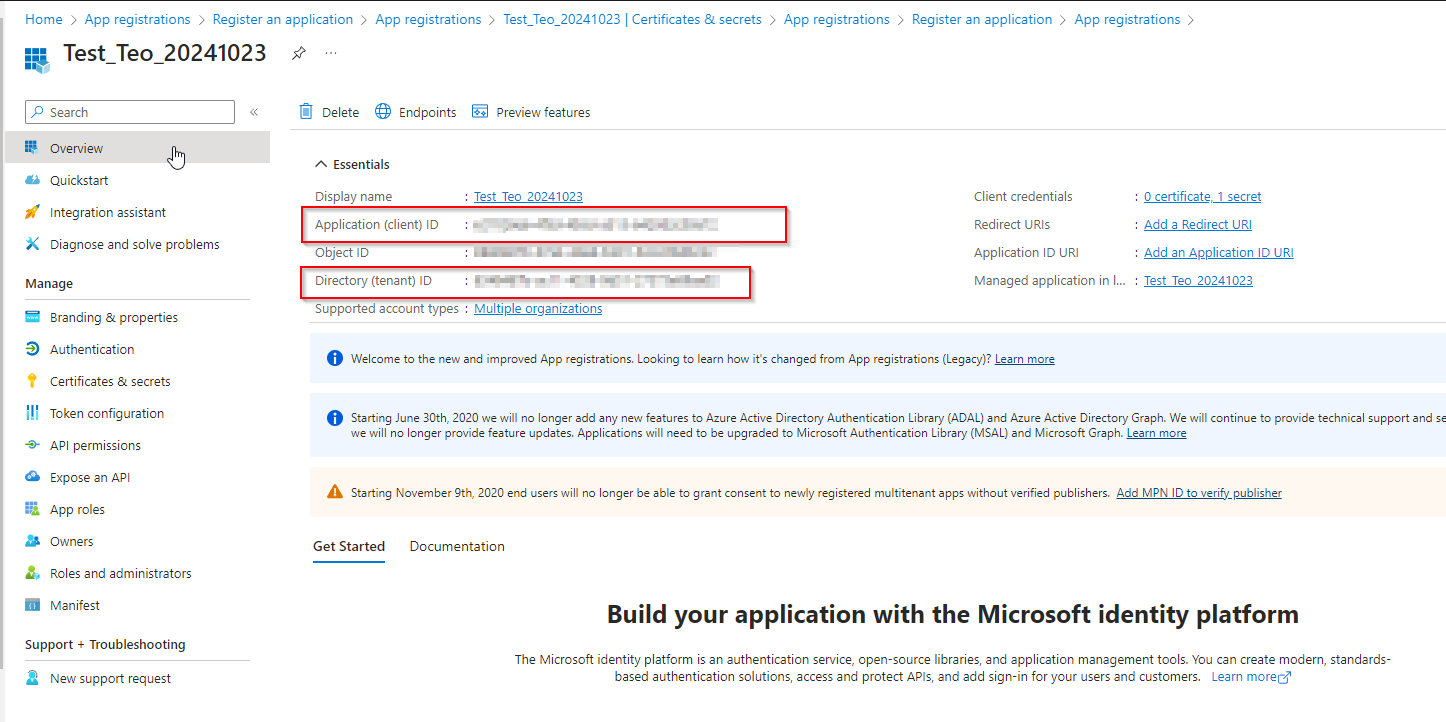Screen dimensions: 1446x722
Task: Open the Multiple organizations link
Action: pyautogui.click(x=538, y=309)
